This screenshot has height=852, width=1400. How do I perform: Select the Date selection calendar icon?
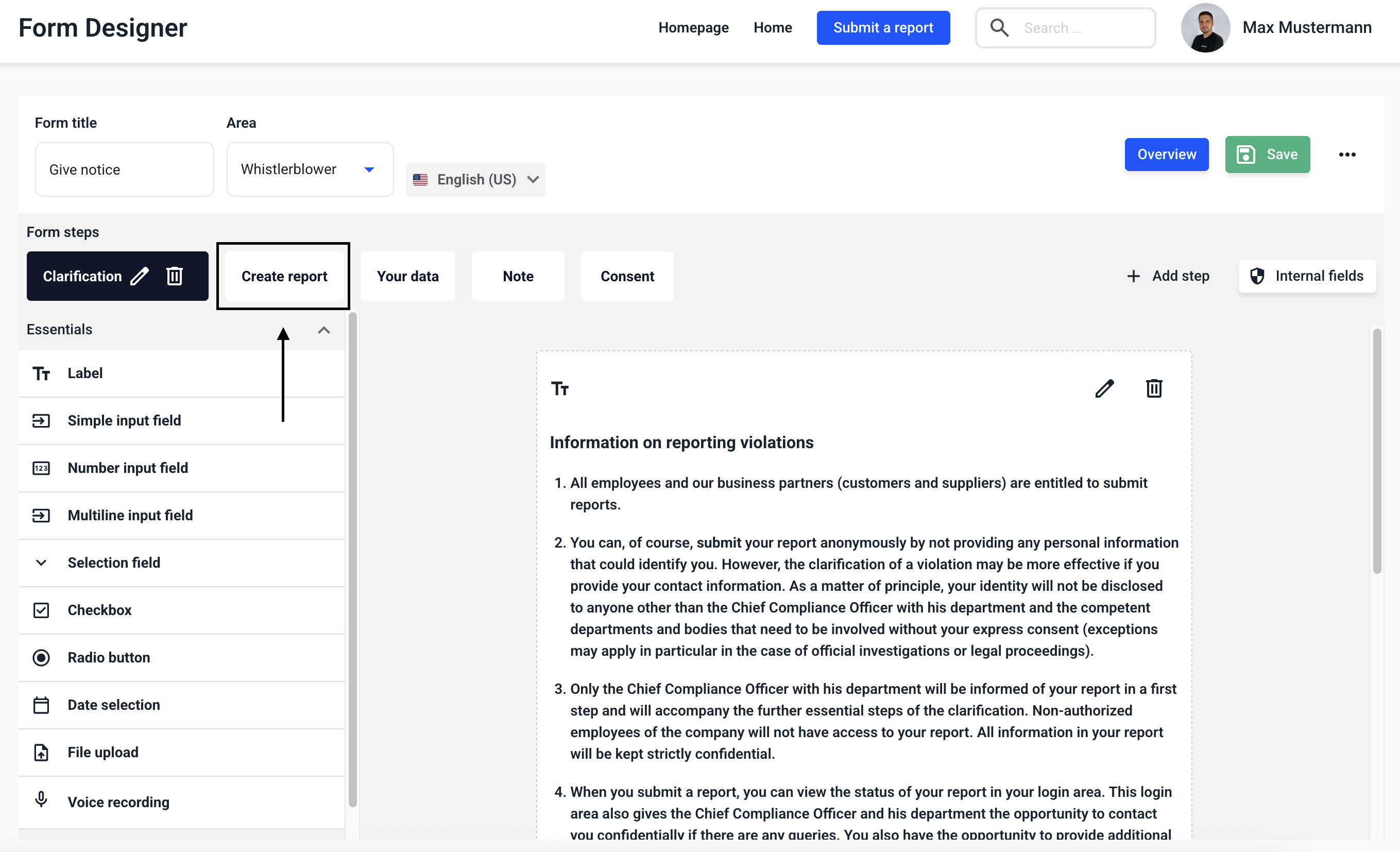41,705
